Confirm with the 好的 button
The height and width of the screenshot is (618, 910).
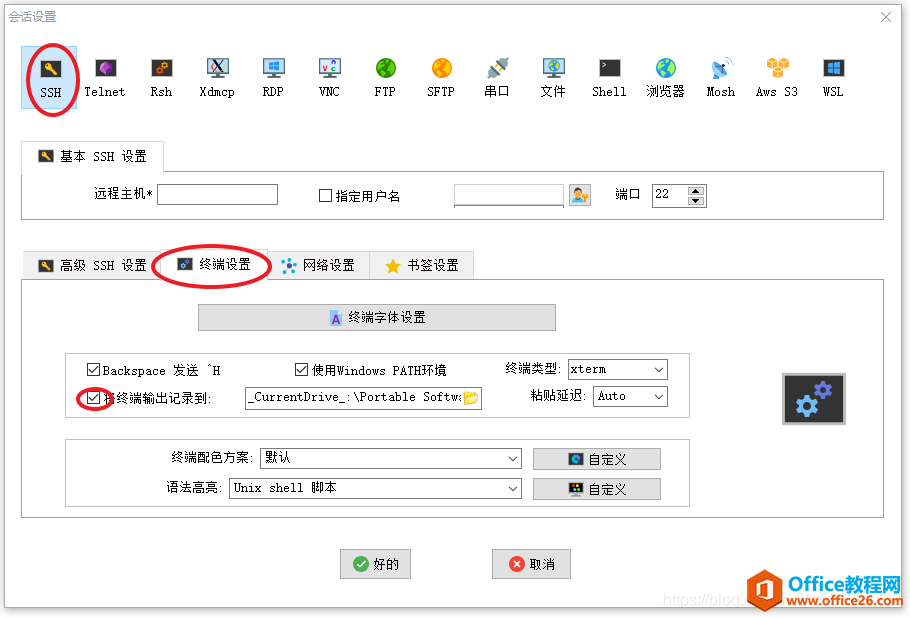(x=375, y=564)
